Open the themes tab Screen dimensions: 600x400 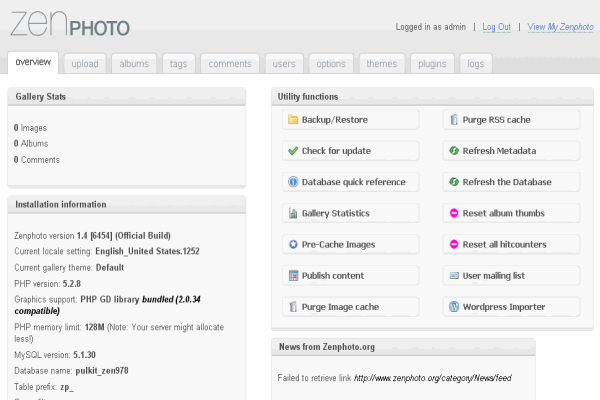tap(381, 64)
